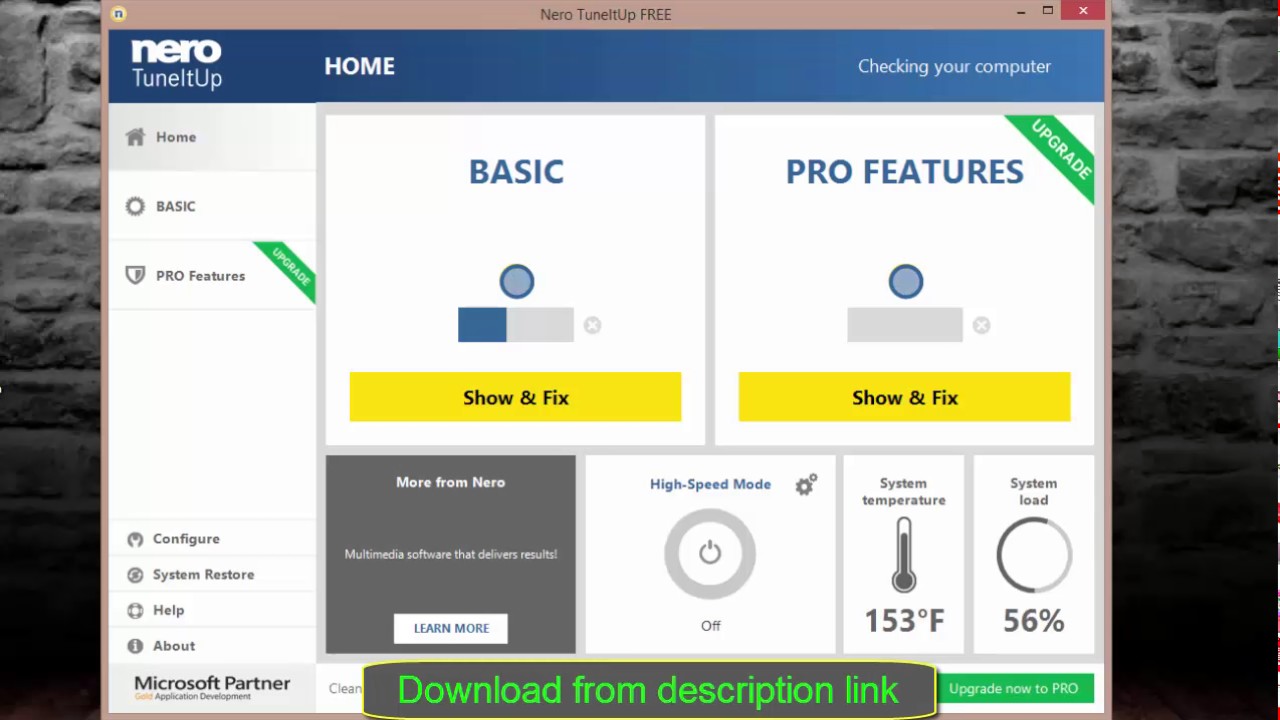Cancel the PRO FEATURES scan with the x icon
The width and height of the screenshot is (1280, 720).
pyautogui.click(x=981, y=325)
